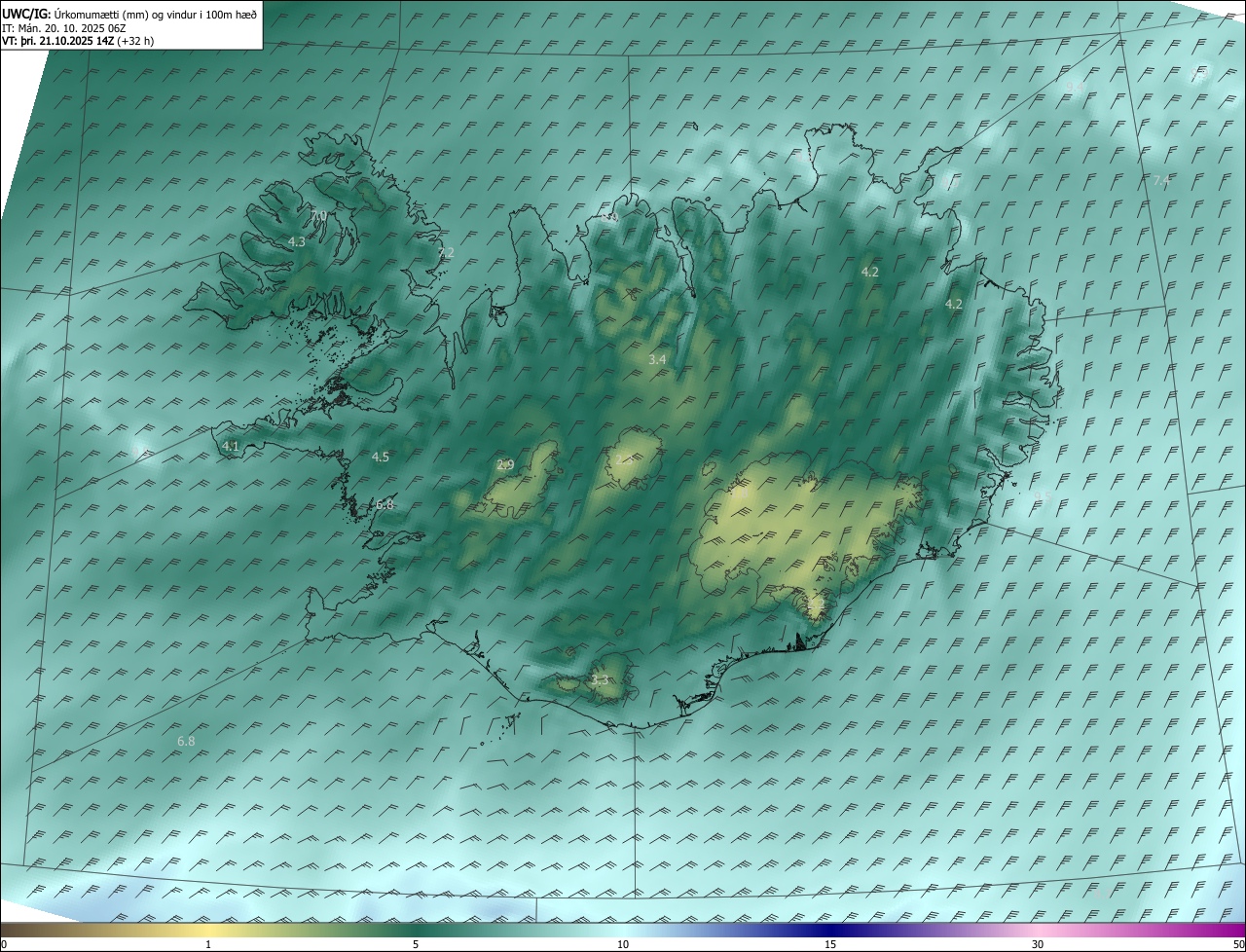Click the "5" tick on the color scale
The width and height of the screenshot is (1246, 952).
point(416,944)
